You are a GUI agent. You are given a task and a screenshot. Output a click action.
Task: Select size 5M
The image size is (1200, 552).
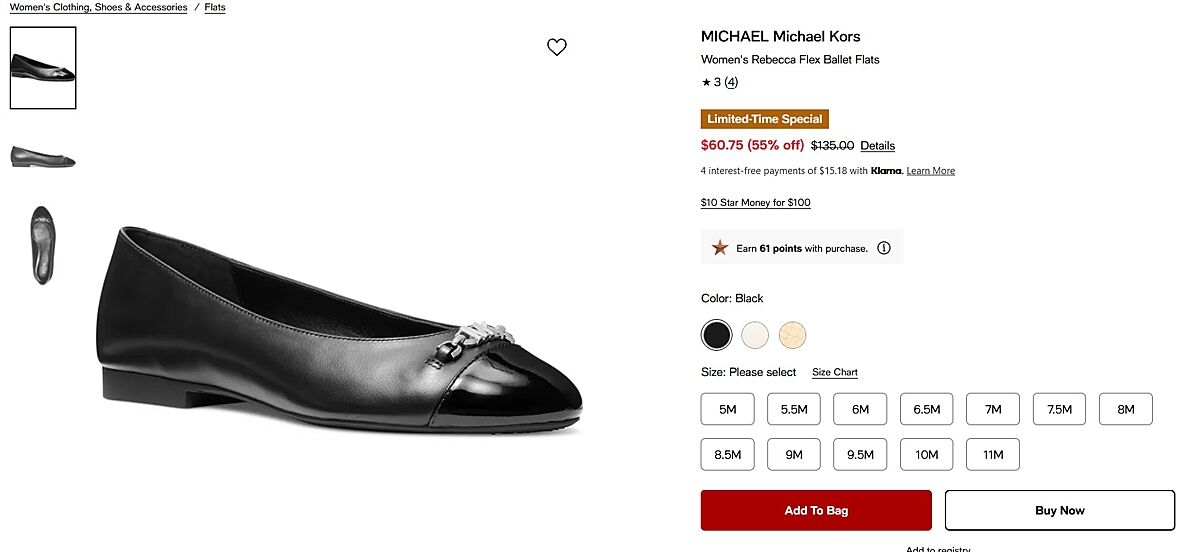pos(727,409)
